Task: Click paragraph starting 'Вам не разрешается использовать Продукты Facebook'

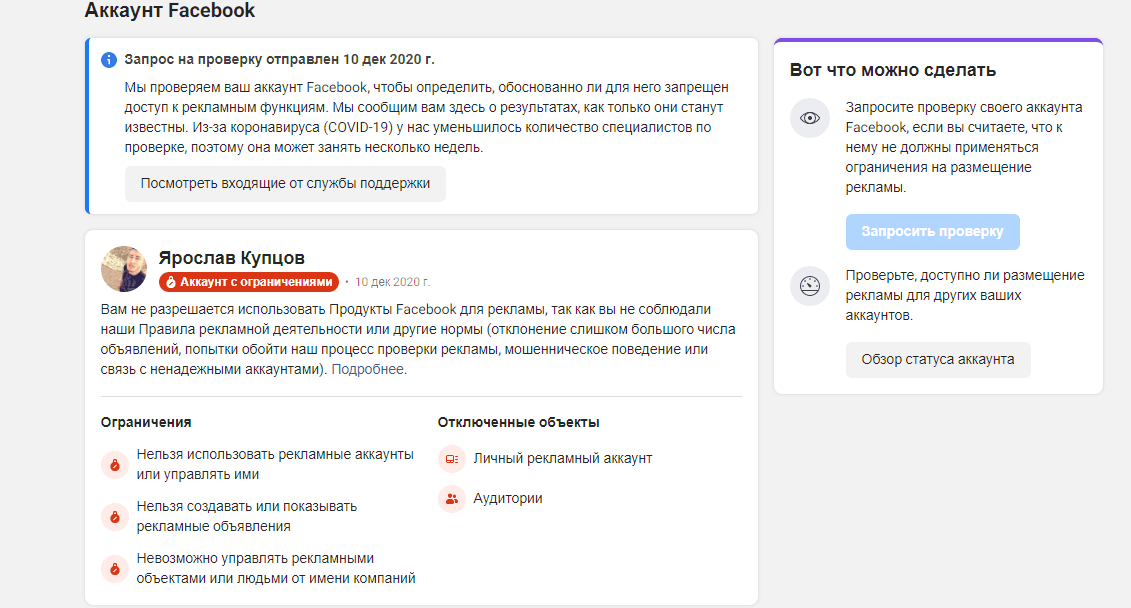Action: point(418,339)
